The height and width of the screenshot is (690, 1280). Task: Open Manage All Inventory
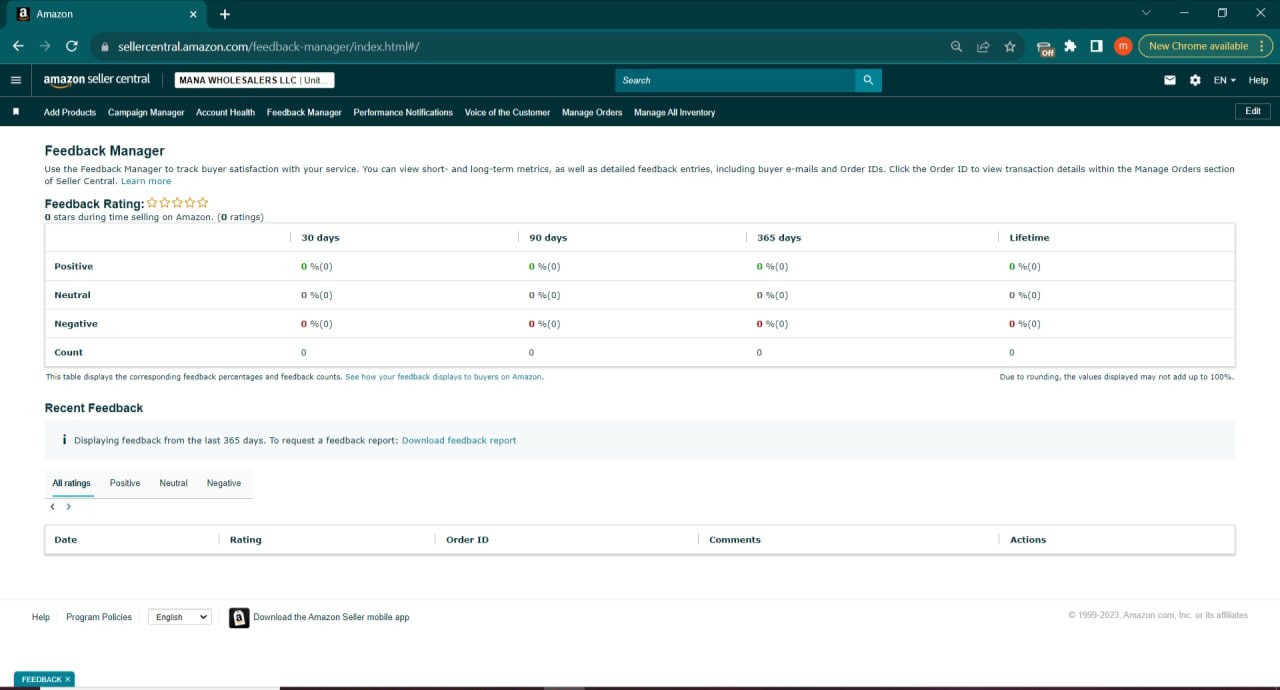coord(674,113)
